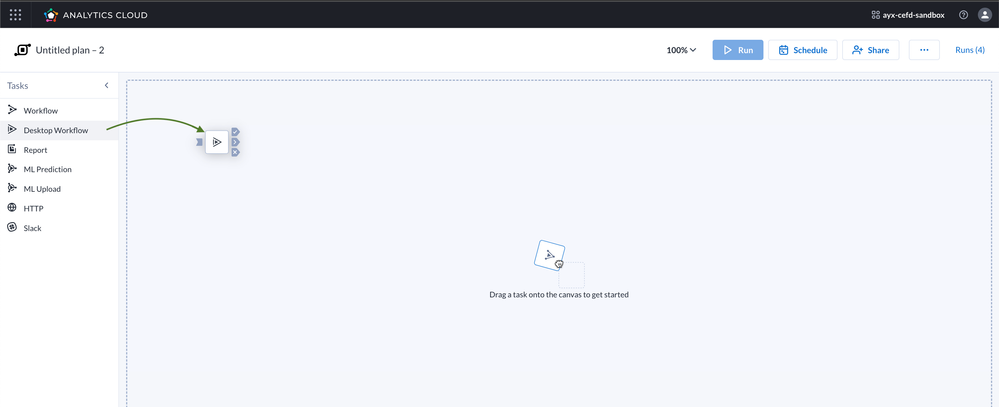Open the workspace switcher icon beside ayx-cefd-sandbox

click(x=875, y=15)
